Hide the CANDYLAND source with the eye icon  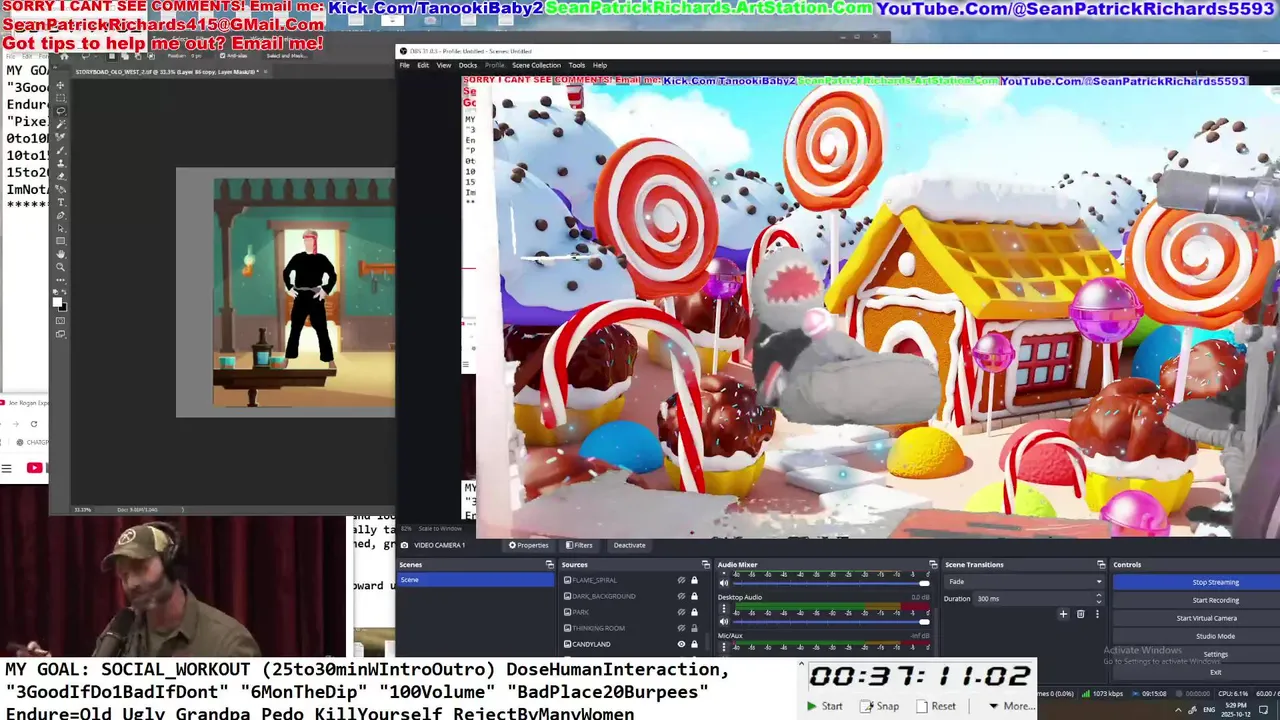681,644
